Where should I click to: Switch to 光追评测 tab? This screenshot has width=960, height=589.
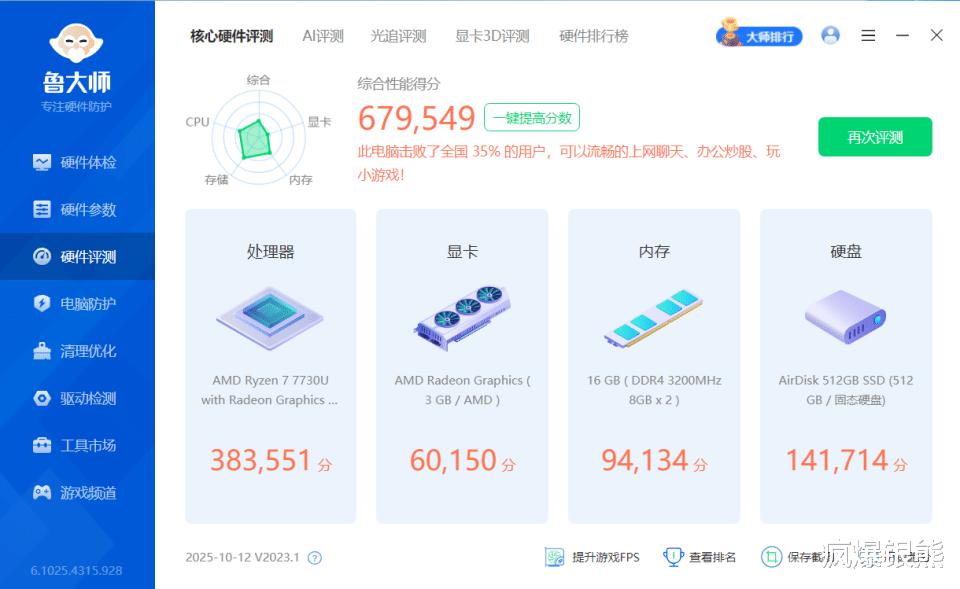398,36
